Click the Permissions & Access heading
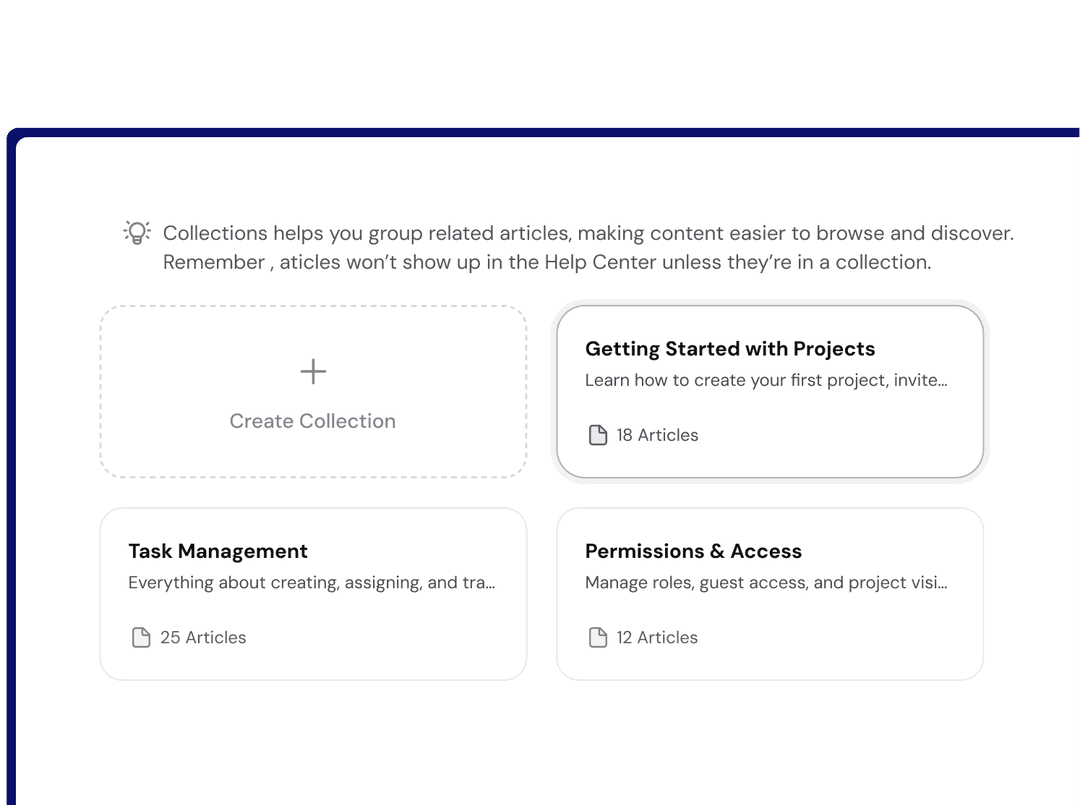The width and height of the screenshot is (1080, 805). click(693, 551)
